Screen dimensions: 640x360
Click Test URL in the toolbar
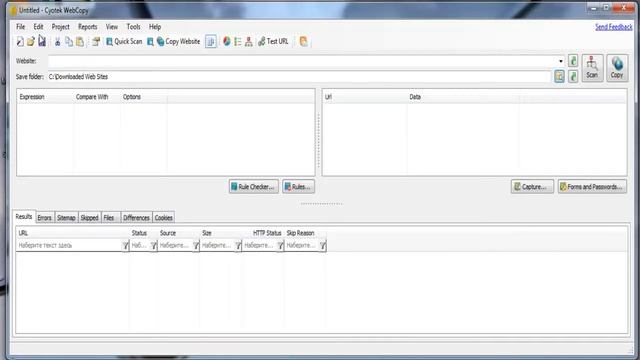click(273, 41)
